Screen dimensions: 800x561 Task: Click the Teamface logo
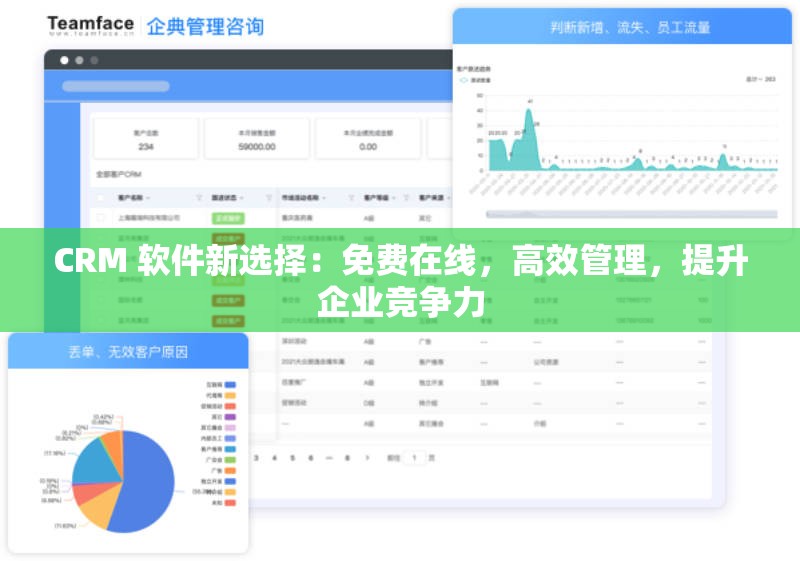(x=90, y=26)
